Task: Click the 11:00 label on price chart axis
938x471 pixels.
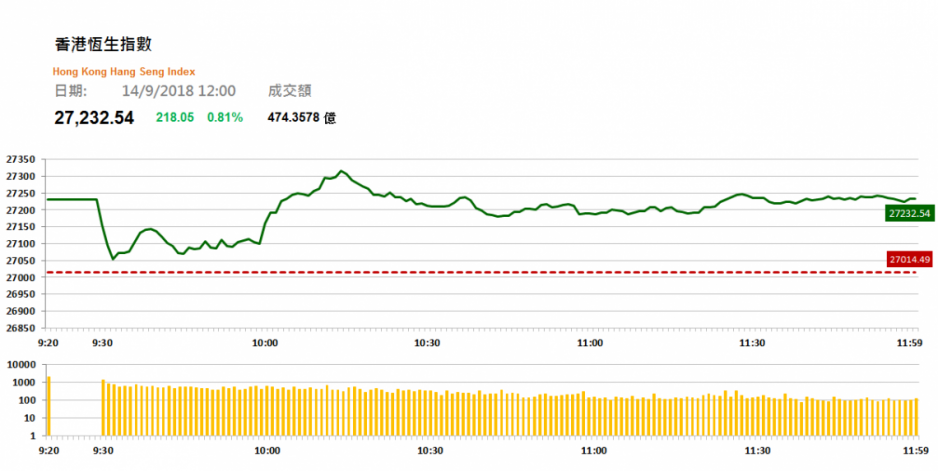Action: click(x=590, y=343)
